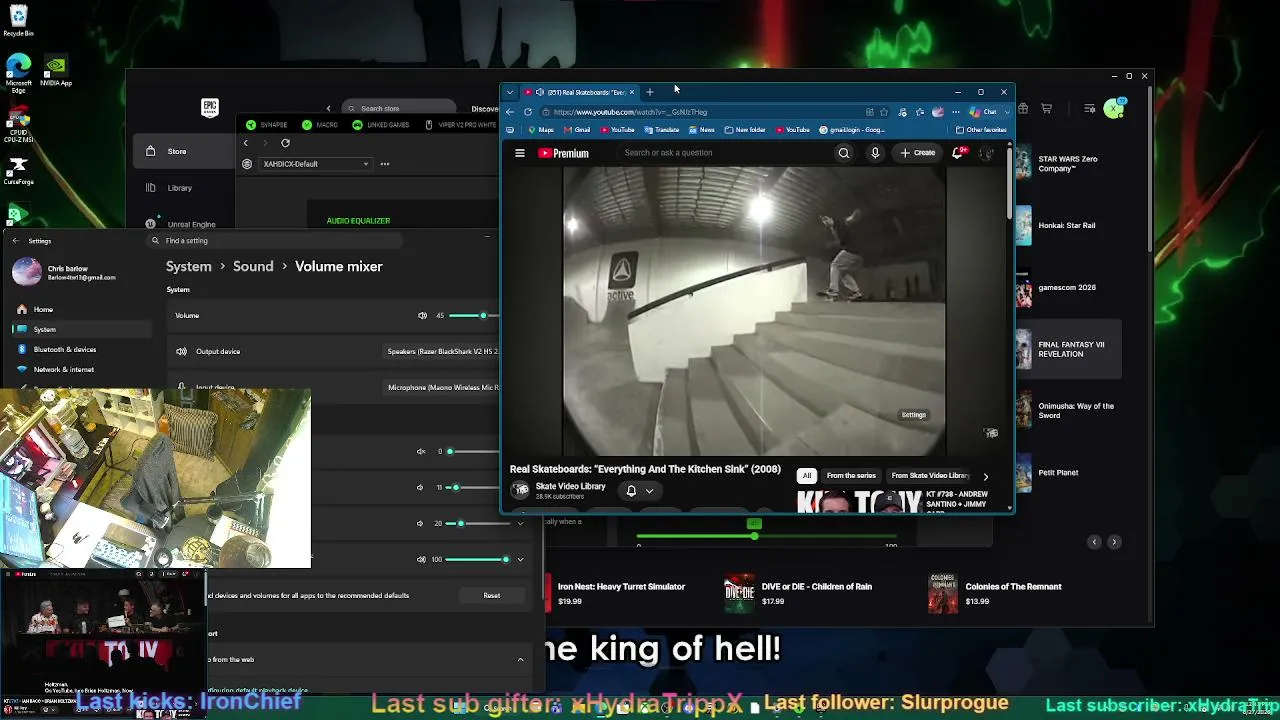Select System in Settings sidebar

click(82, 330)
